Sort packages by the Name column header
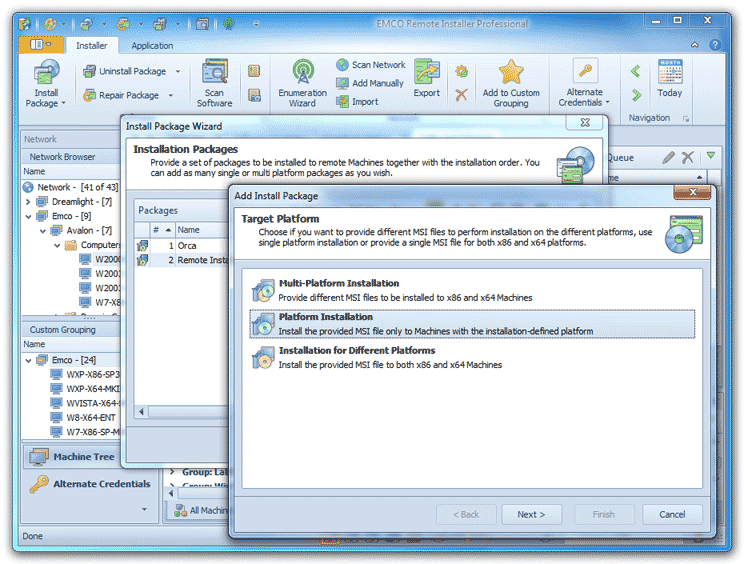The height and width of the screenshot is (564, 744). click(x=202, y=230)
